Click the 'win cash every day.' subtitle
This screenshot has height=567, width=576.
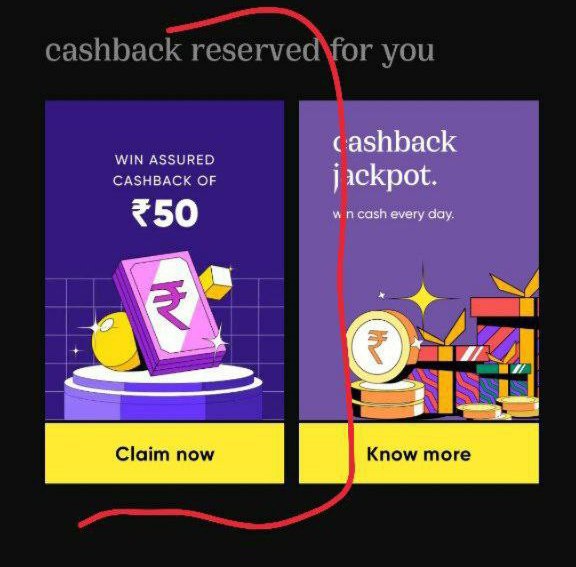(393, 214)
